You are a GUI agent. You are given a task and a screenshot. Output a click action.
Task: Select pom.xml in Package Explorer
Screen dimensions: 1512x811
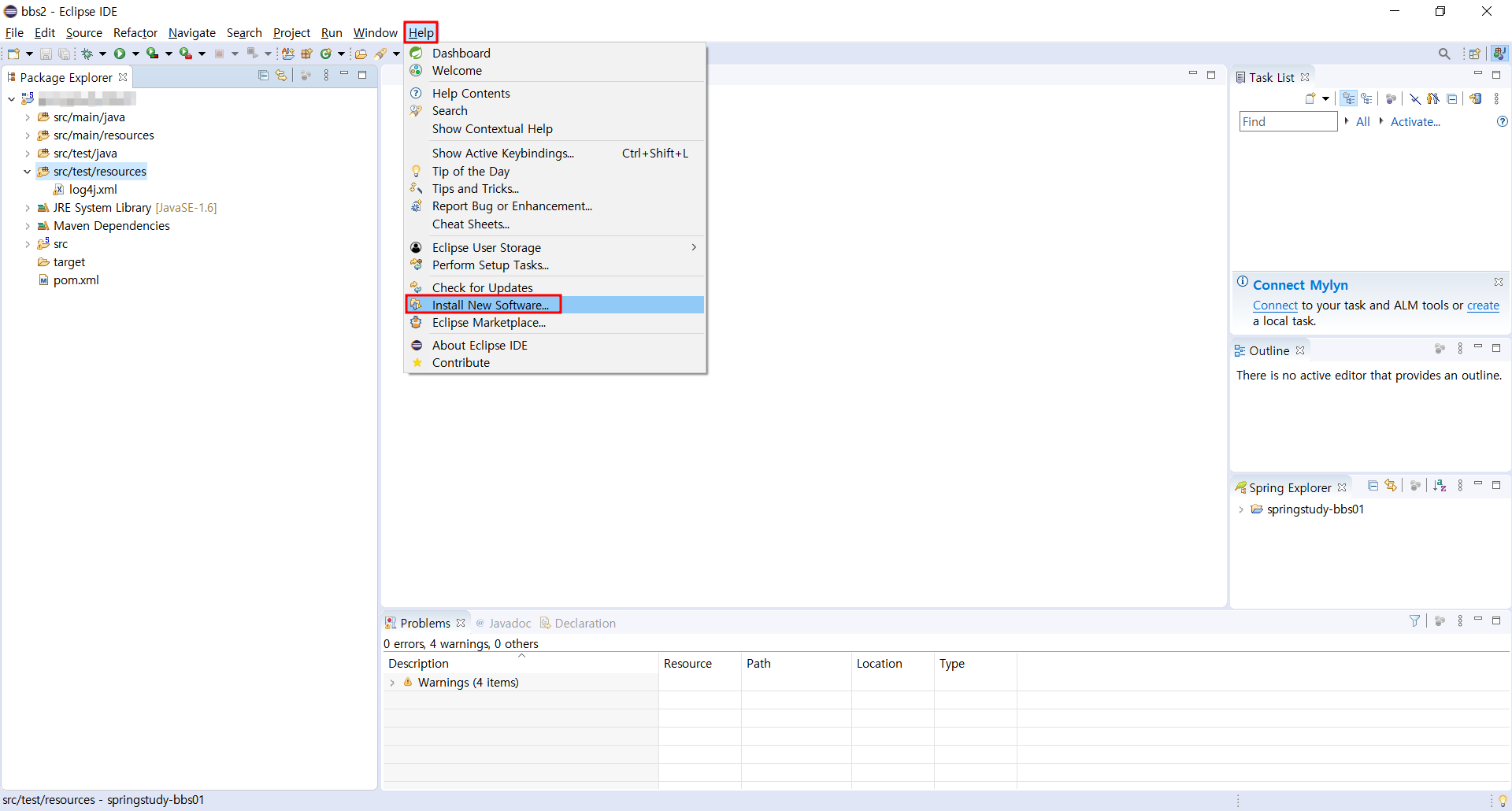click(76, 280)
